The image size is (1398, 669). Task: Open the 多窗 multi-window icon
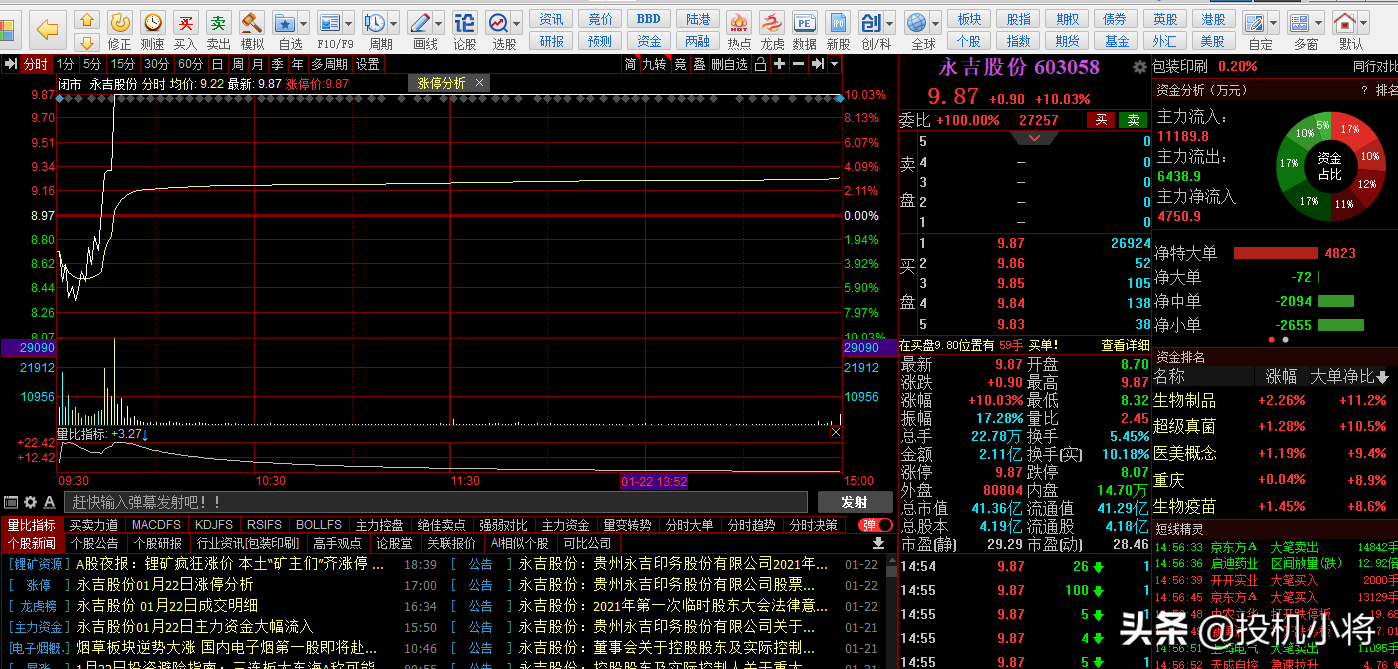(x=1299, y=22)
